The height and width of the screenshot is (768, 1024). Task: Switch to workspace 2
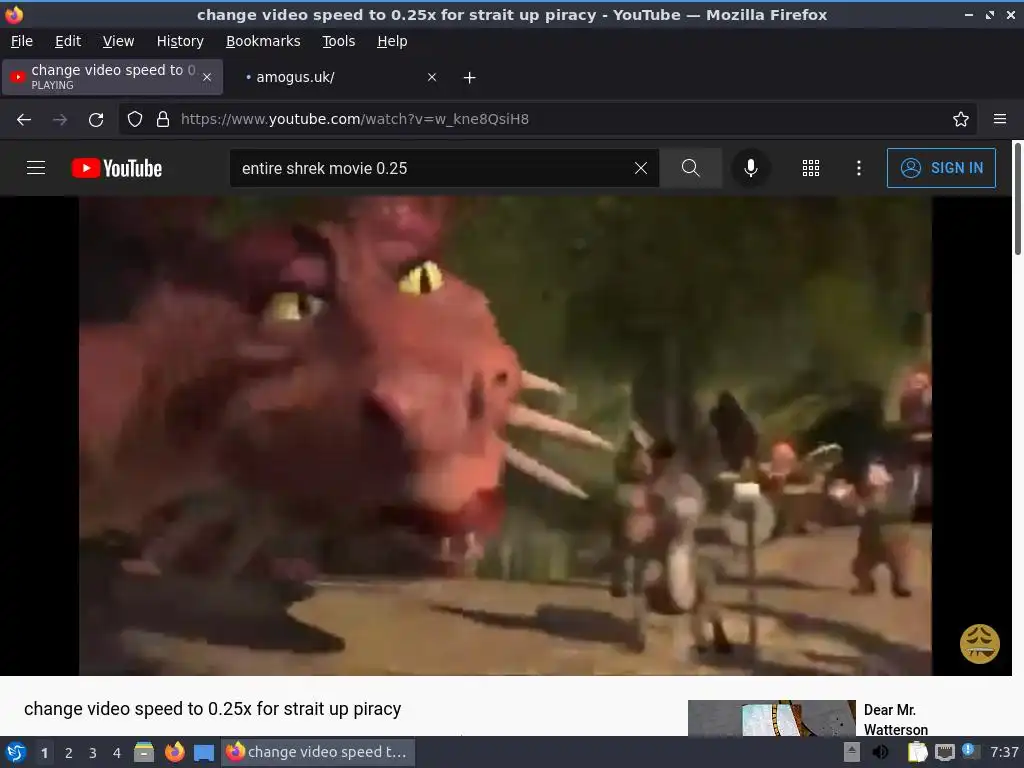click(69, 753)
